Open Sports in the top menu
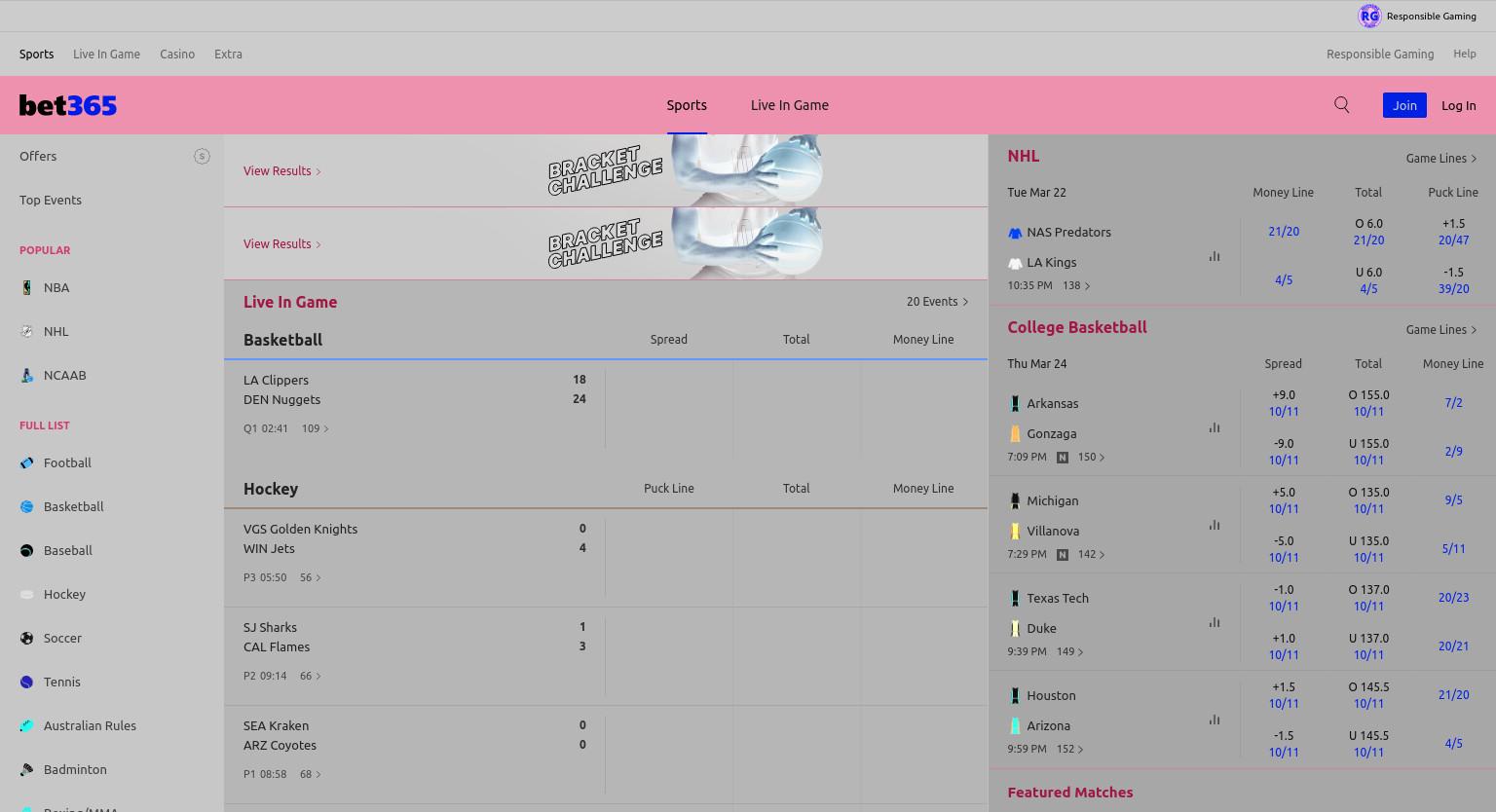1496x812 pixels. point(37,55)
